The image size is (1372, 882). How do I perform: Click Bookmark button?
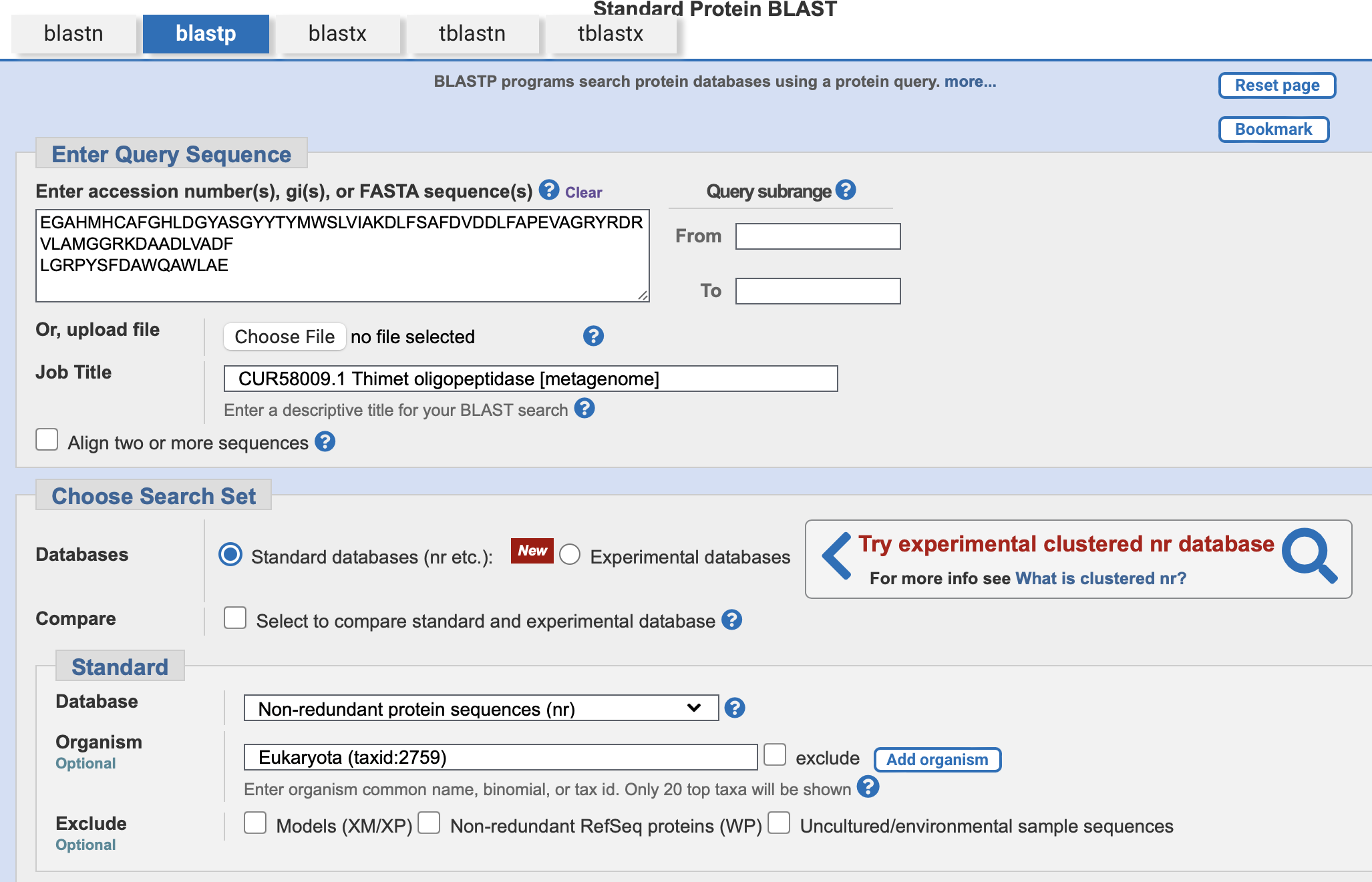tap(1274, 130)
